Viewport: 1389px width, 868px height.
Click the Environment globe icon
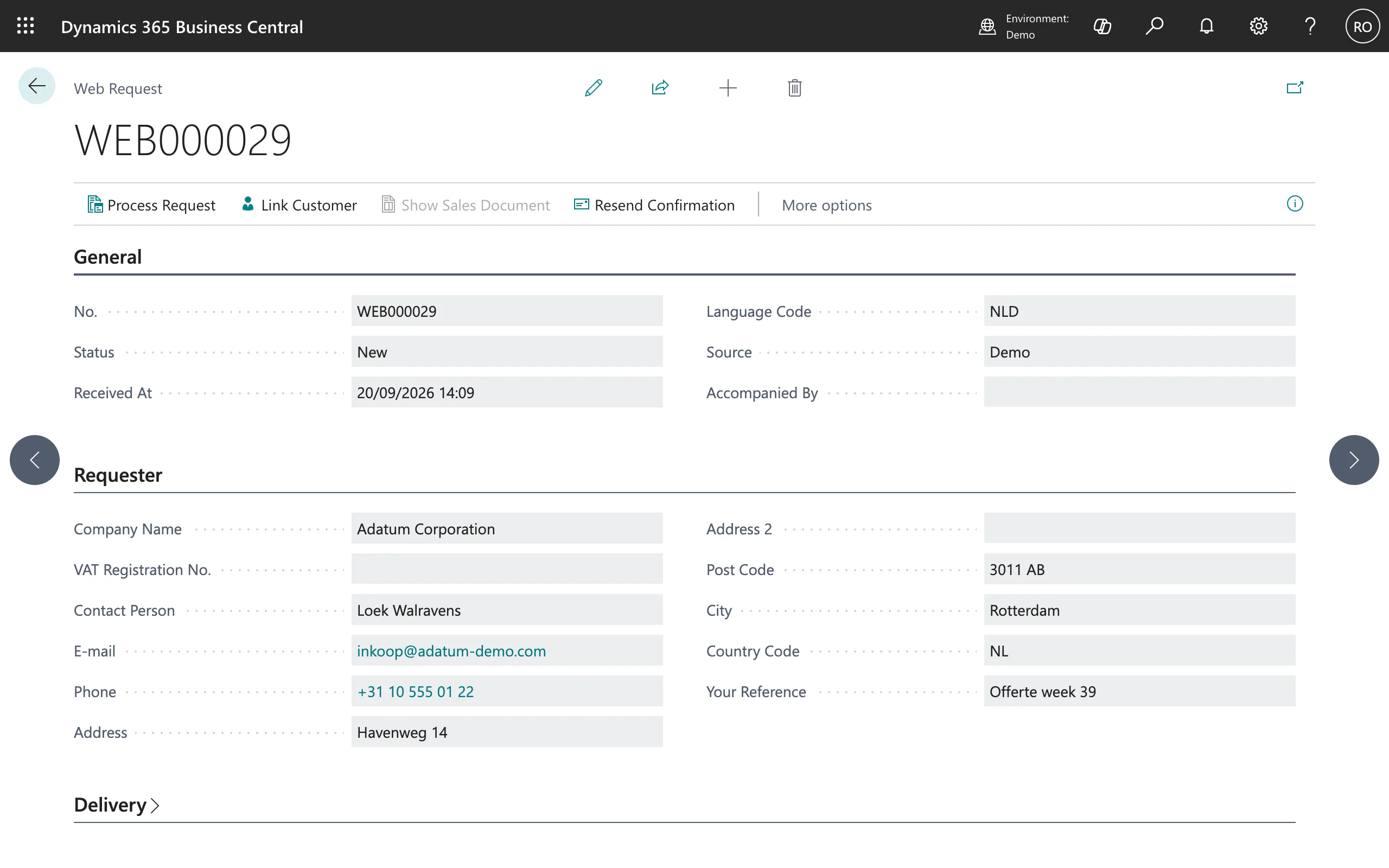point(987,27)
